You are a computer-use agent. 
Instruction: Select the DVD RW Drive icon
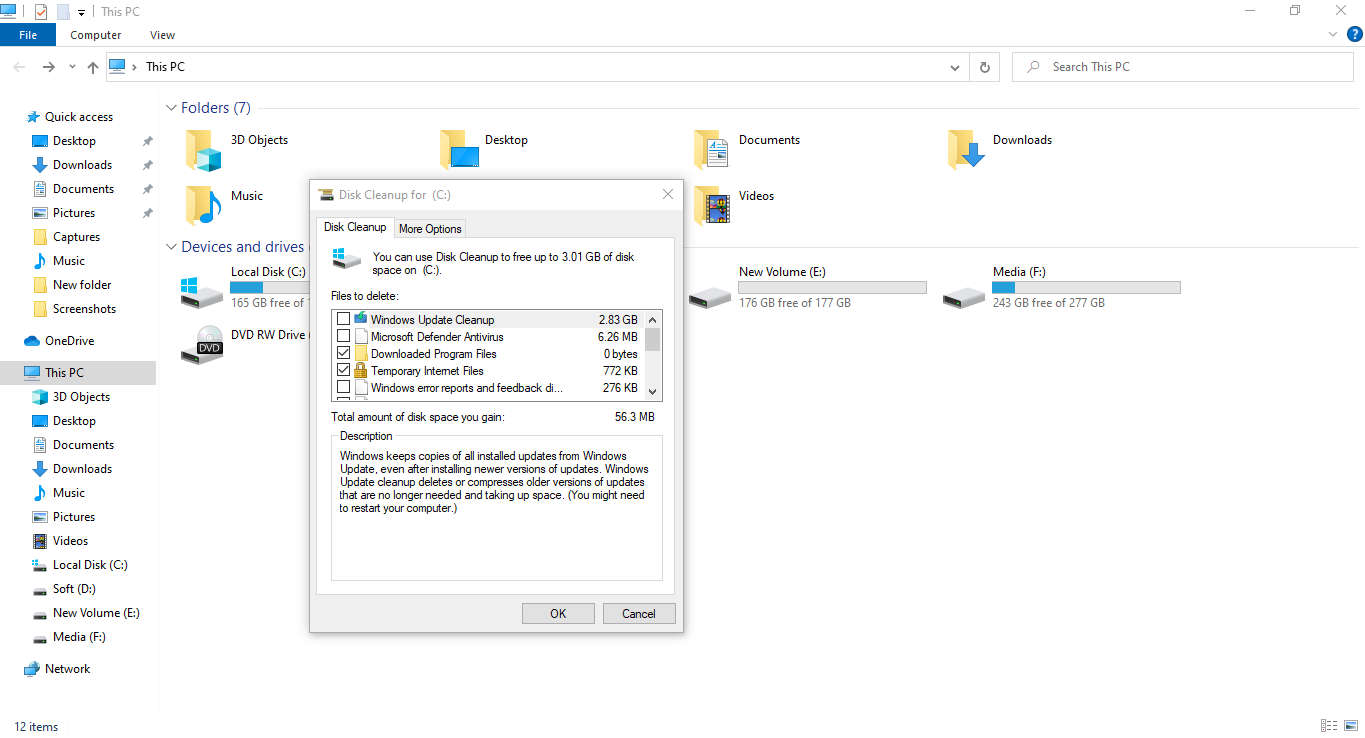(x=202, y=345)
